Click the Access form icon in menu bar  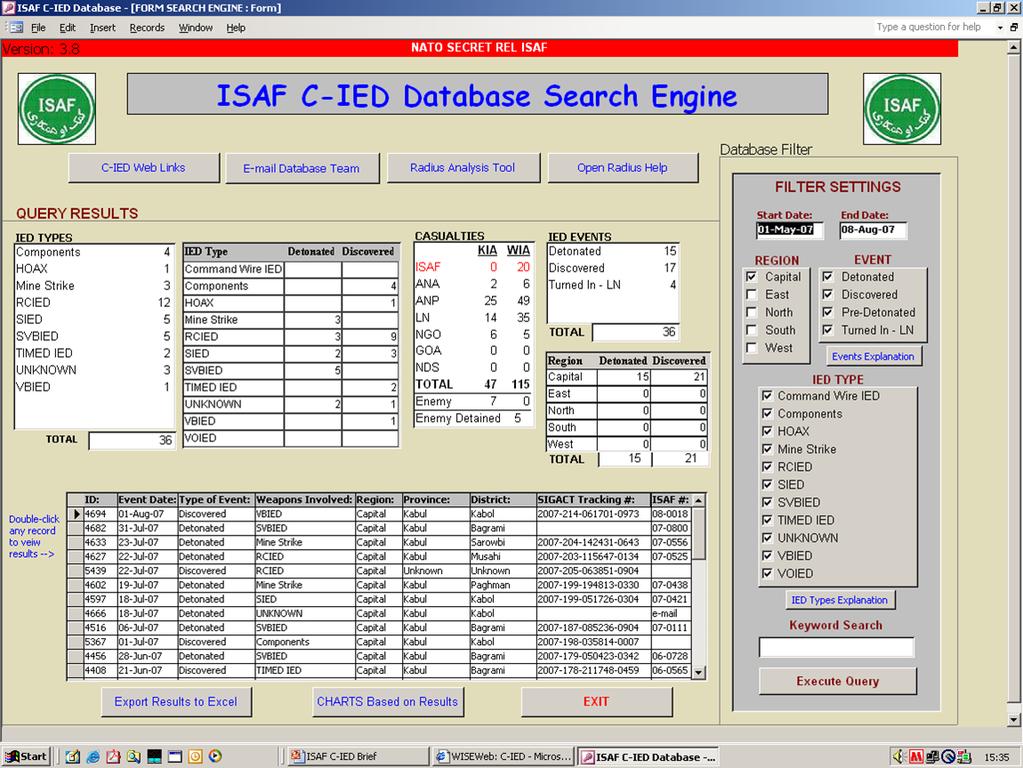pyautogui.click(x=16, y=27)
